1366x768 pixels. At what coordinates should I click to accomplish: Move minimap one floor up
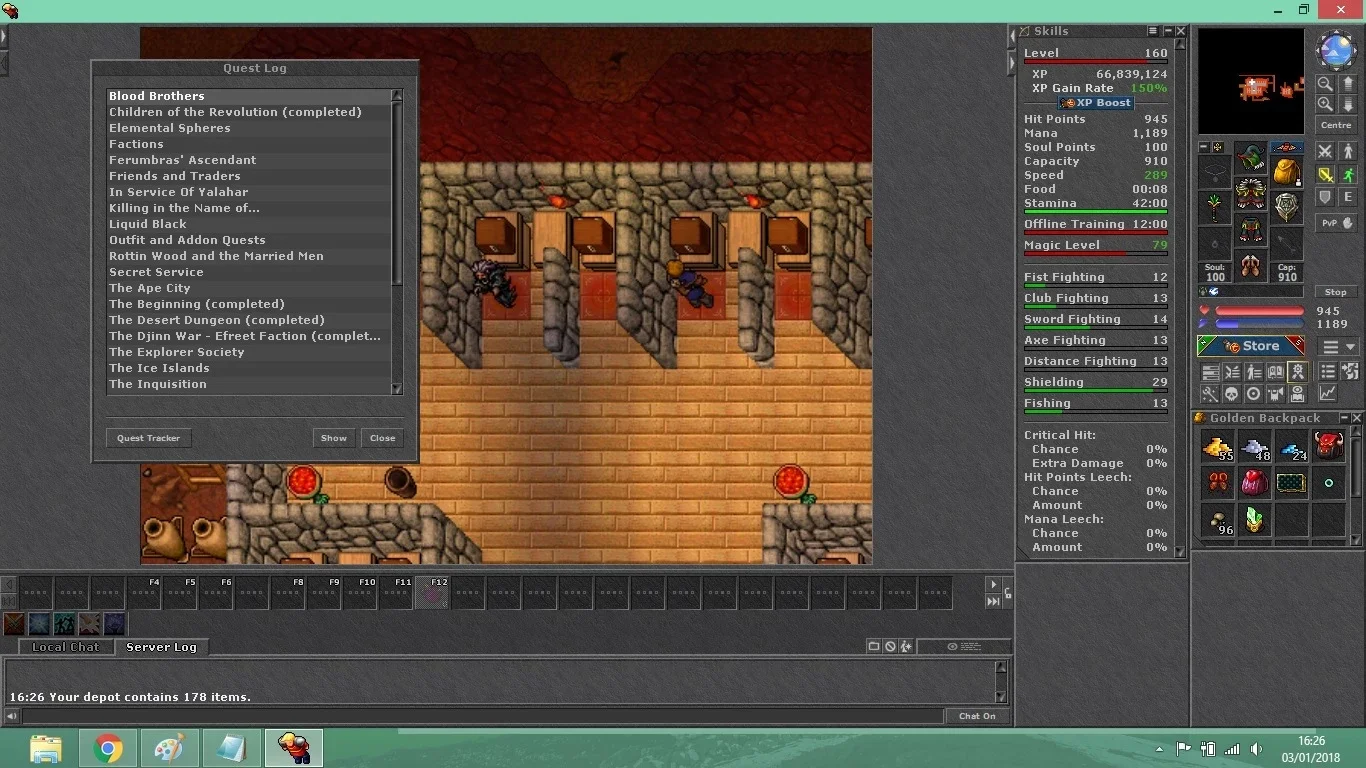click(x=1348, y=84)
